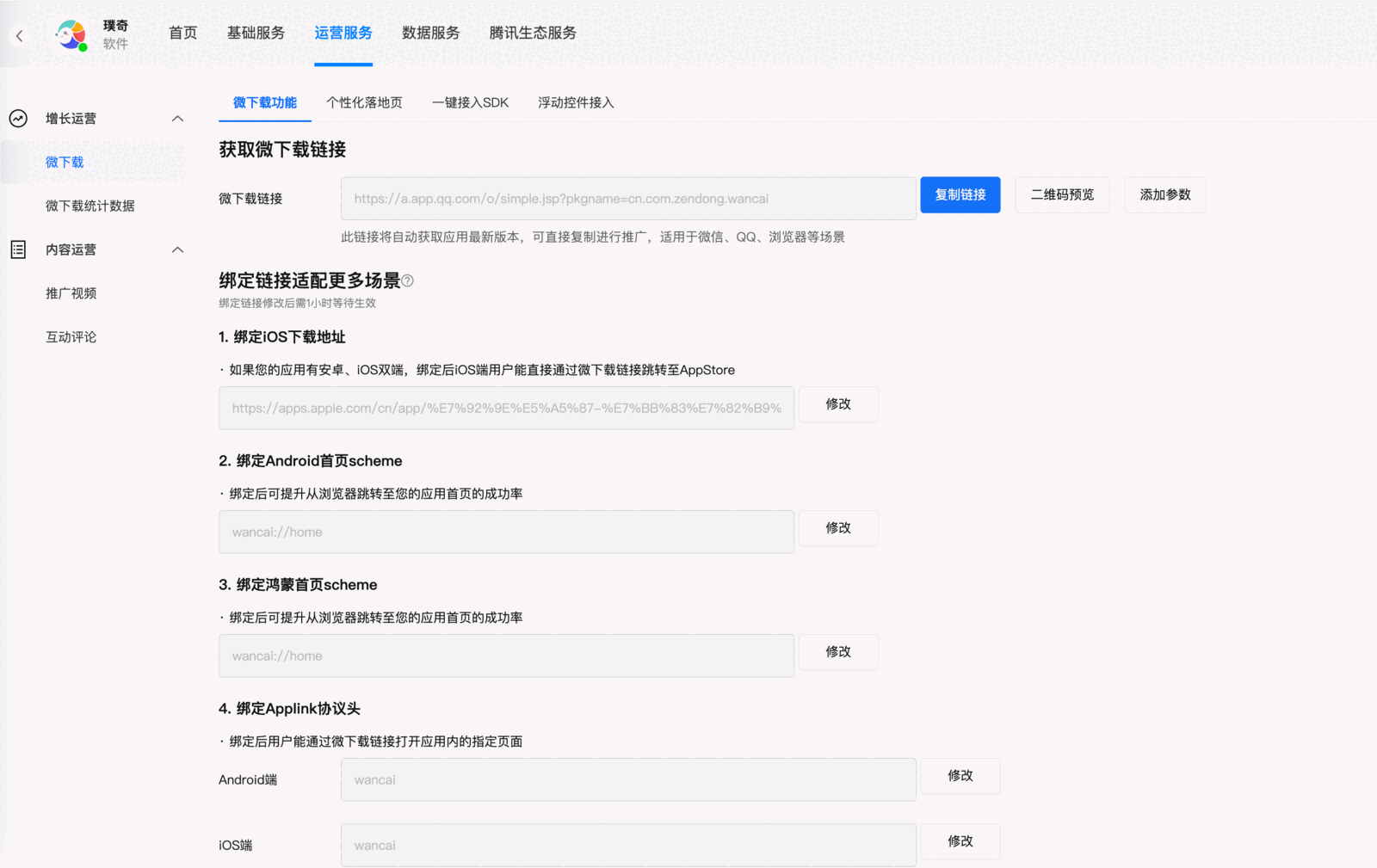Click the 1. 绑定iOS下载地址 heading
This screenshot has height=868, width=1377.
pos(281,337)
